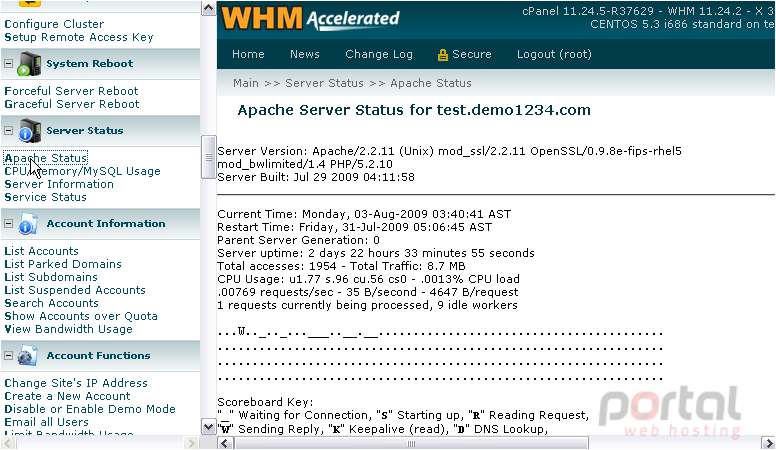This screenshot has height=450, width=776.
Task: Click the Main breadcrumb link
Action: (246, 83)
